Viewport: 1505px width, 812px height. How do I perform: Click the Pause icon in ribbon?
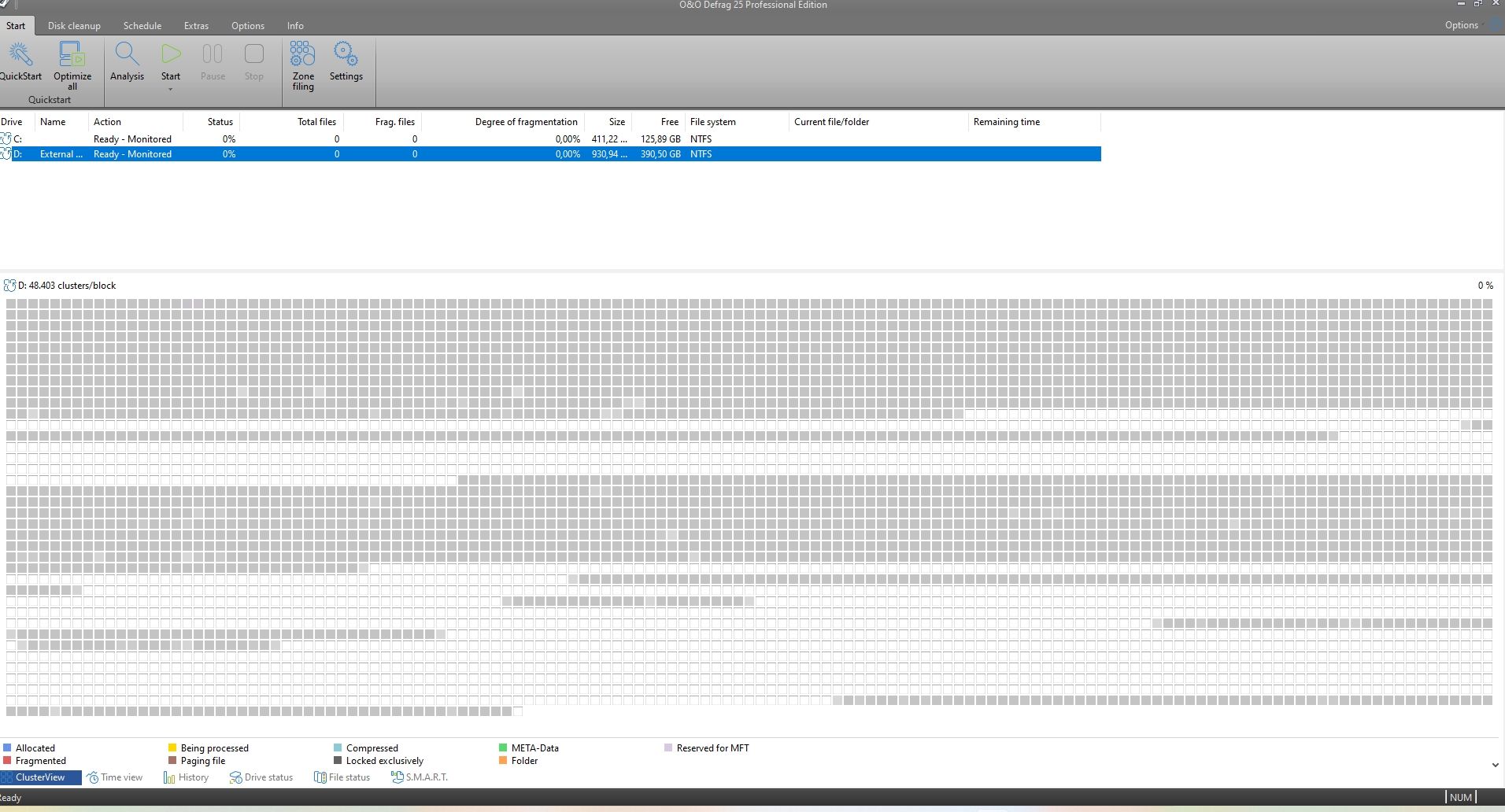(213, 55)
